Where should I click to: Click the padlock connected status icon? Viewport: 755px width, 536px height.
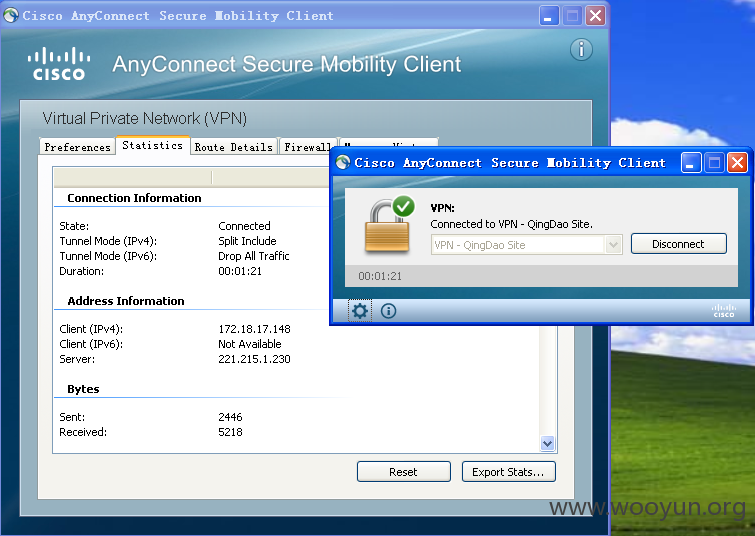(389, 224)
